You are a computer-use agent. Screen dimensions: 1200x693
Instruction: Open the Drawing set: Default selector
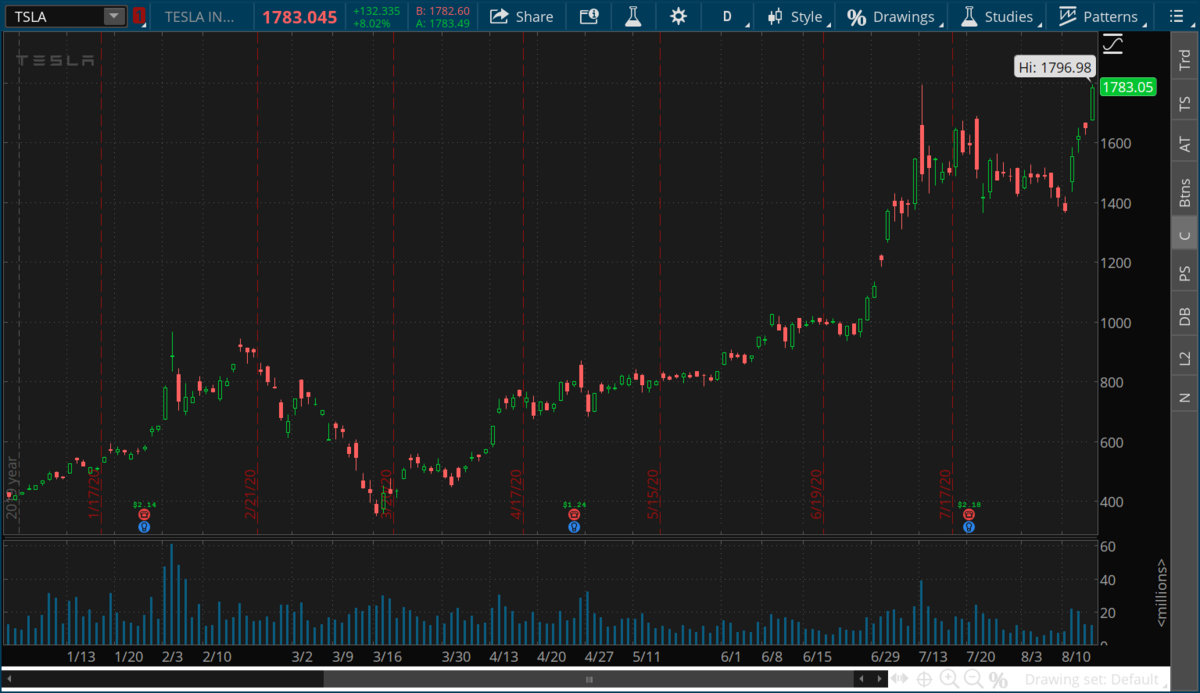pyautogui.click(x=1097, y=679)
